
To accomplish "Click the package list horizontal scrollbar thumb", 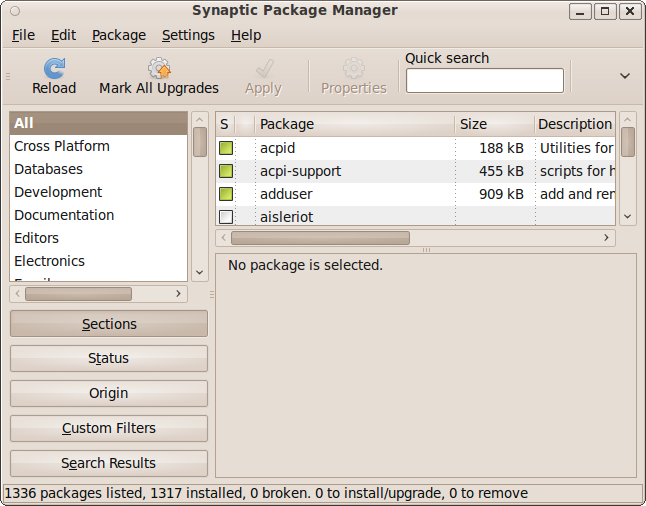I will click(x=320, y=238).
